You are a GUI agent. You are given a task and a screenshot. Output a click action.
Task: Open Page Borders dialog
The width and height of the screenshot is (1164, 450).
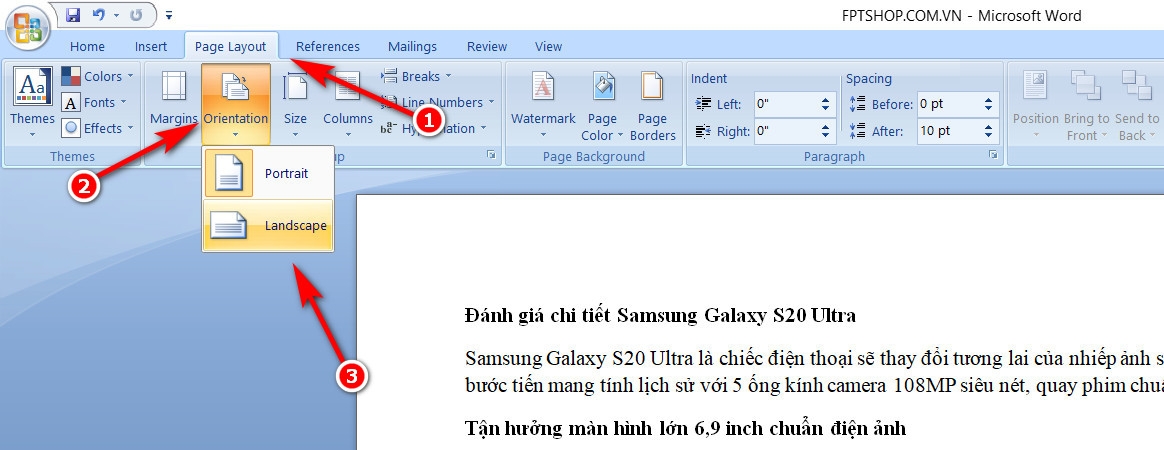[x=653, y=104]
